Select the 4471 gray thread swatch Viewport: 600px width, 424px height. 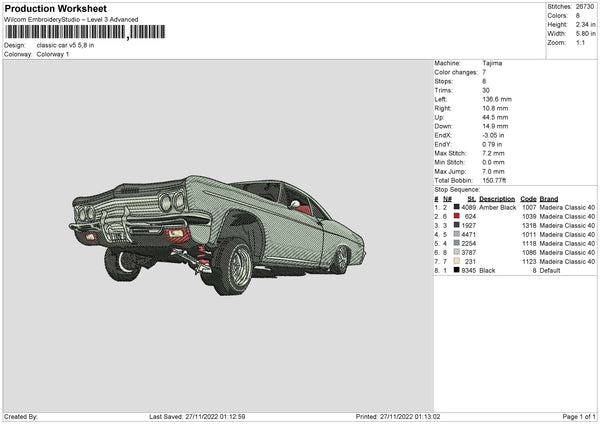pyautogui.click(x=458, y=234)
